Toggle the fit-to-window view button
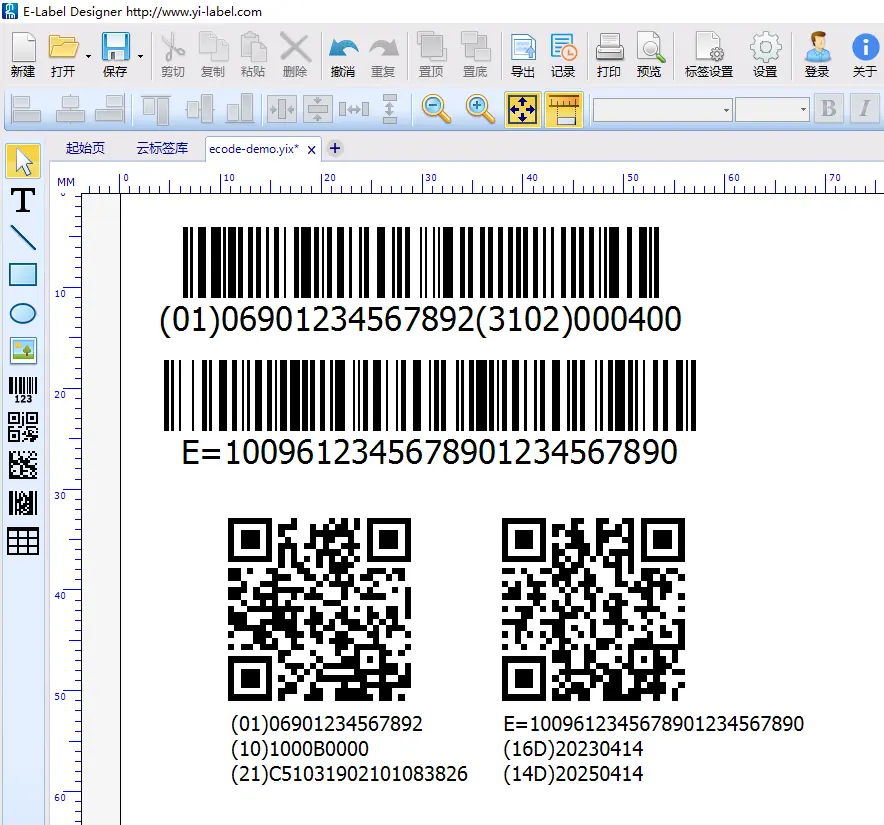884x825 pixels. point(522,108)
